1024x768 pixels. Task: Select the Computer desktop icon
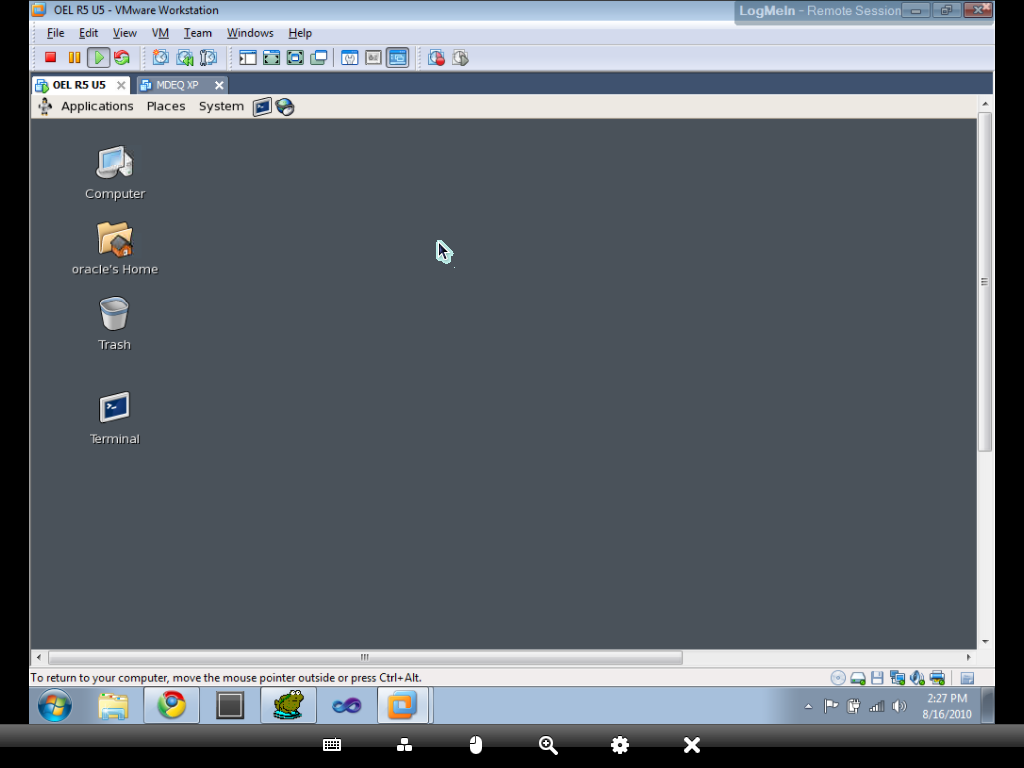pyautogui.click(x=115, y=172)
